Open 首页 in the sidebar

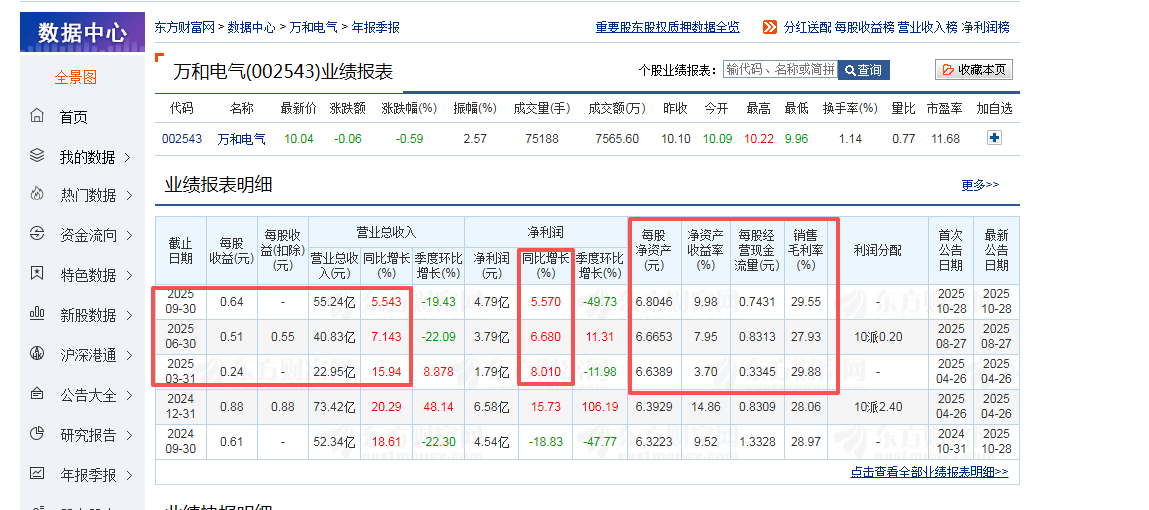73,117
